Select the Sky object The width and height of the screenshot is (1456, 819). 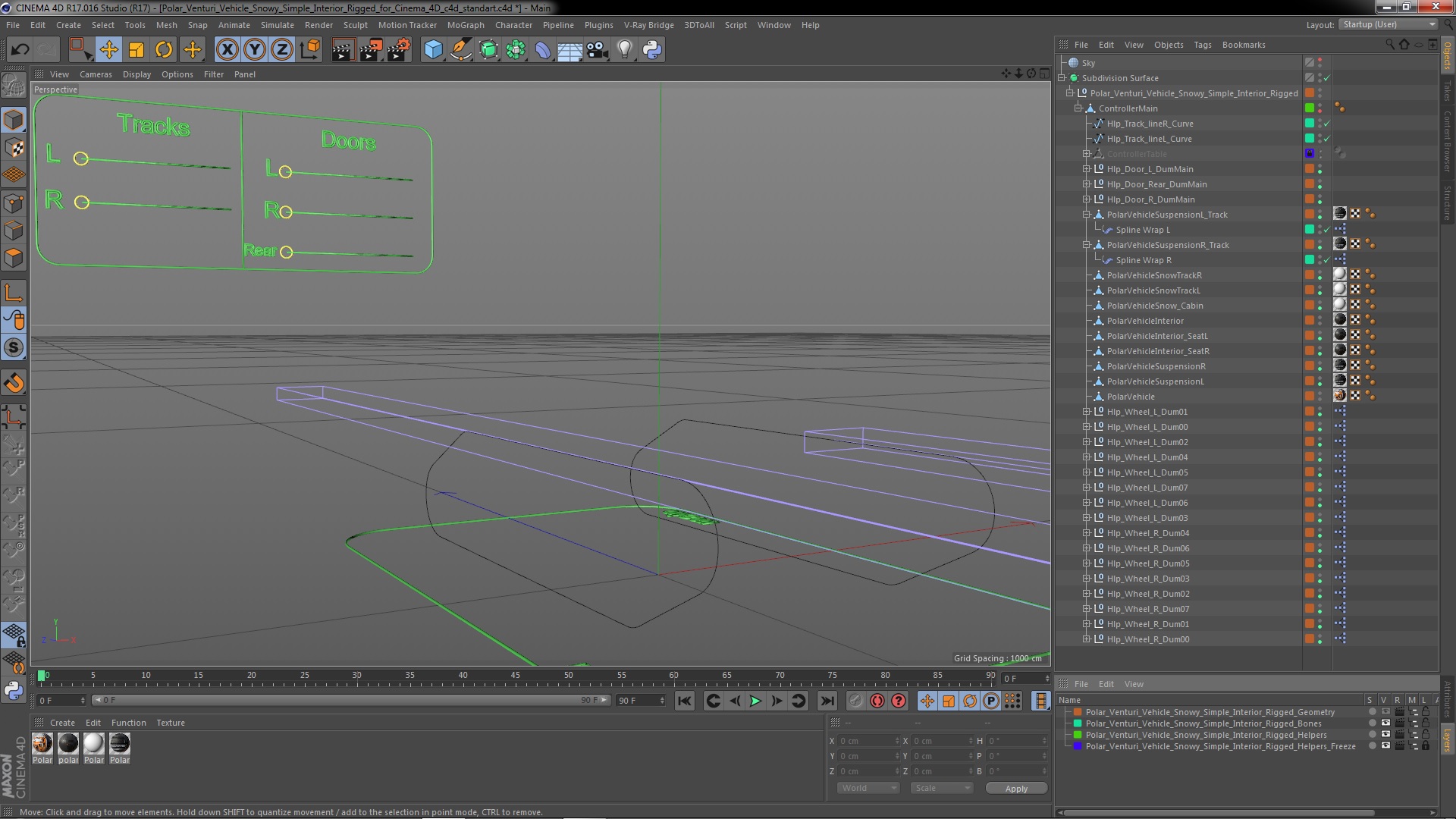pyautogui.click(x=1088, y=63)
